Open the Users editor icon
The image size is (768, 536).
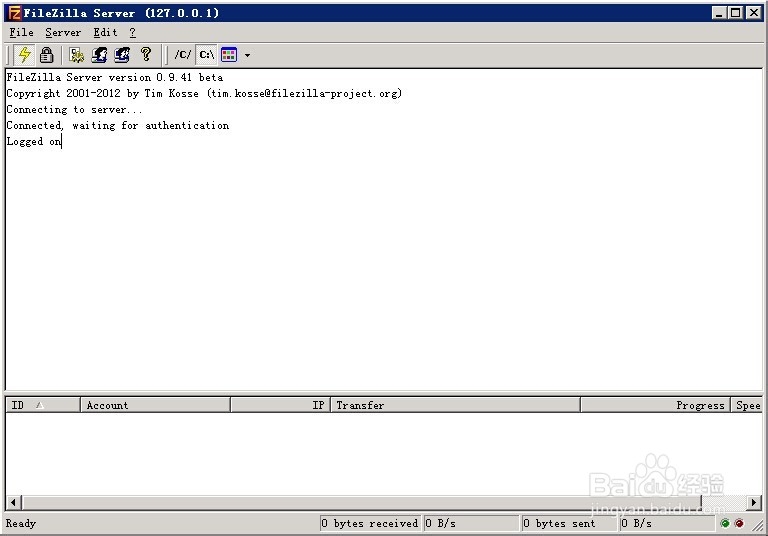[x=99, y=54]
